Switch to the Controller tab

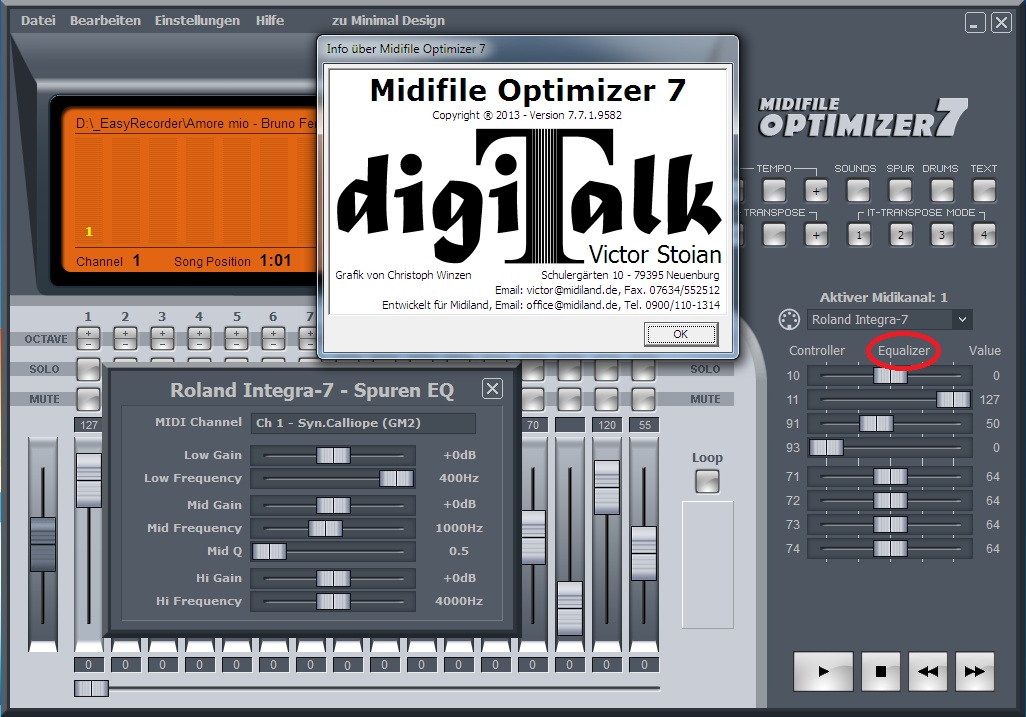817,351
